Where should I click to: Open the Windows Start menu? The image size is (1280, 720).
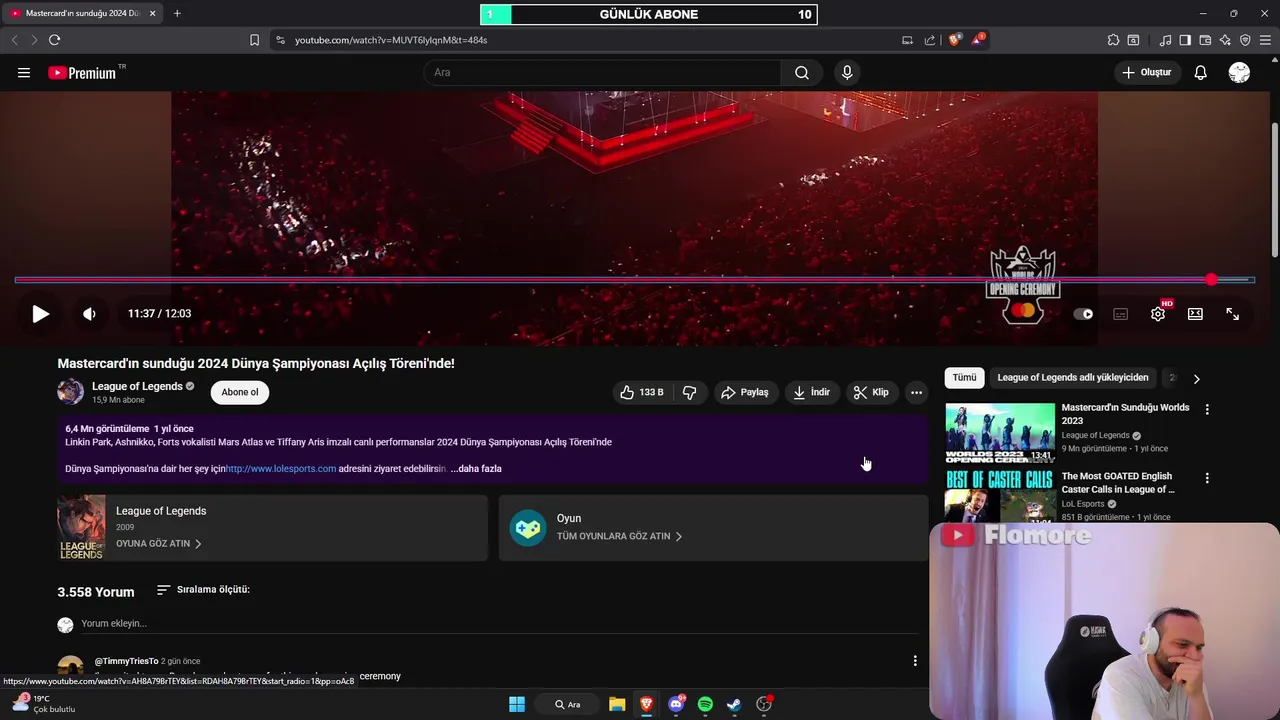click(517, 704)
